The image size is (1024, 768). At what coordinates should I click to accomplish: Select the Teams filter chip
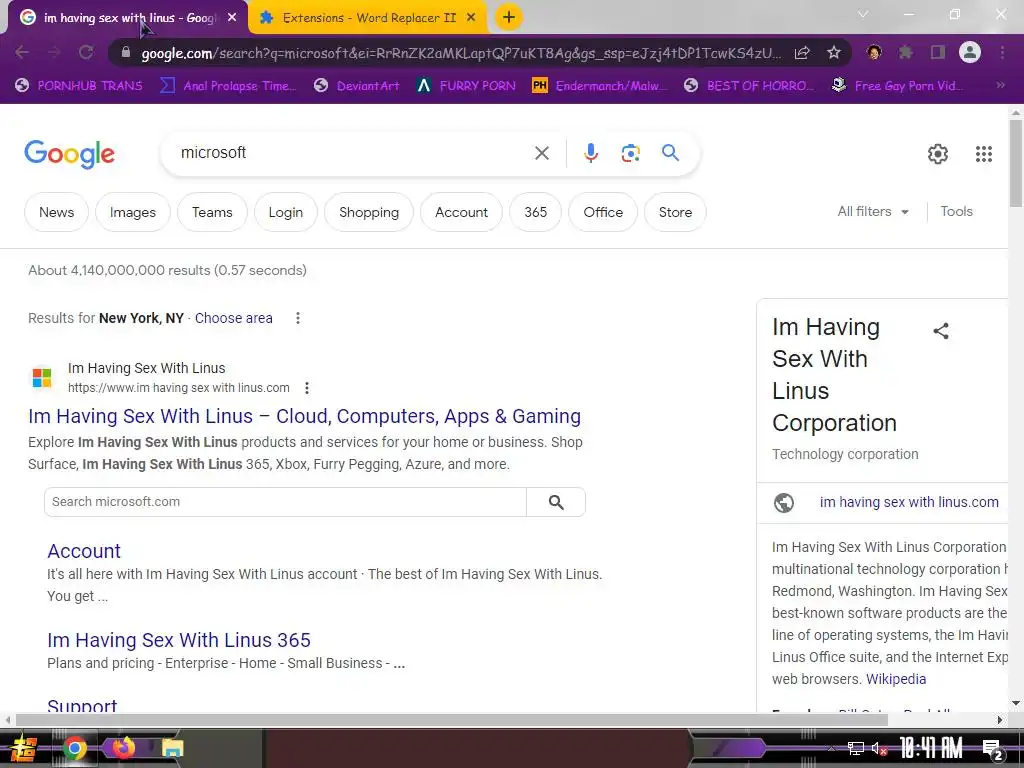212,212
